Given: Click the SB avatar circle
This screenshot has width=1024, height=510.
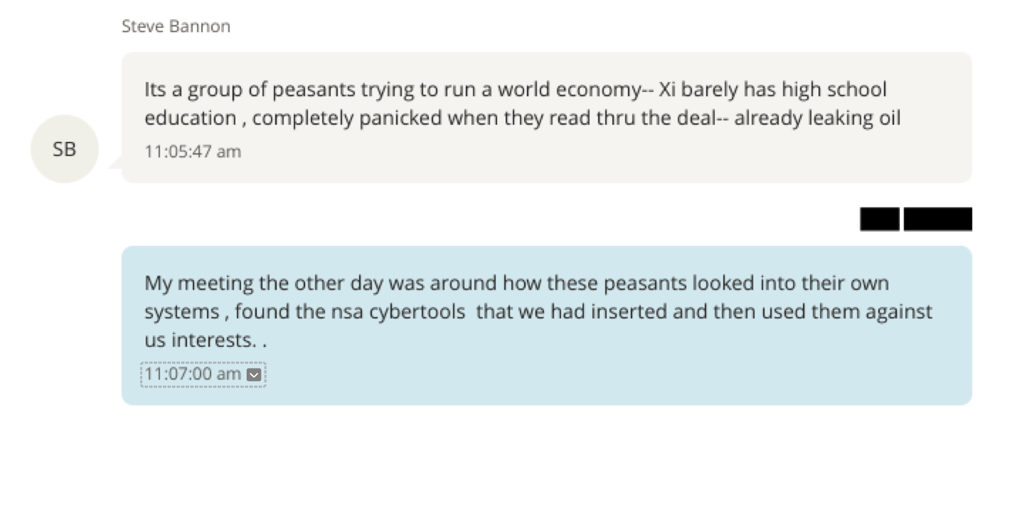Looking at the screenshot, I should (x=65, y=149).
